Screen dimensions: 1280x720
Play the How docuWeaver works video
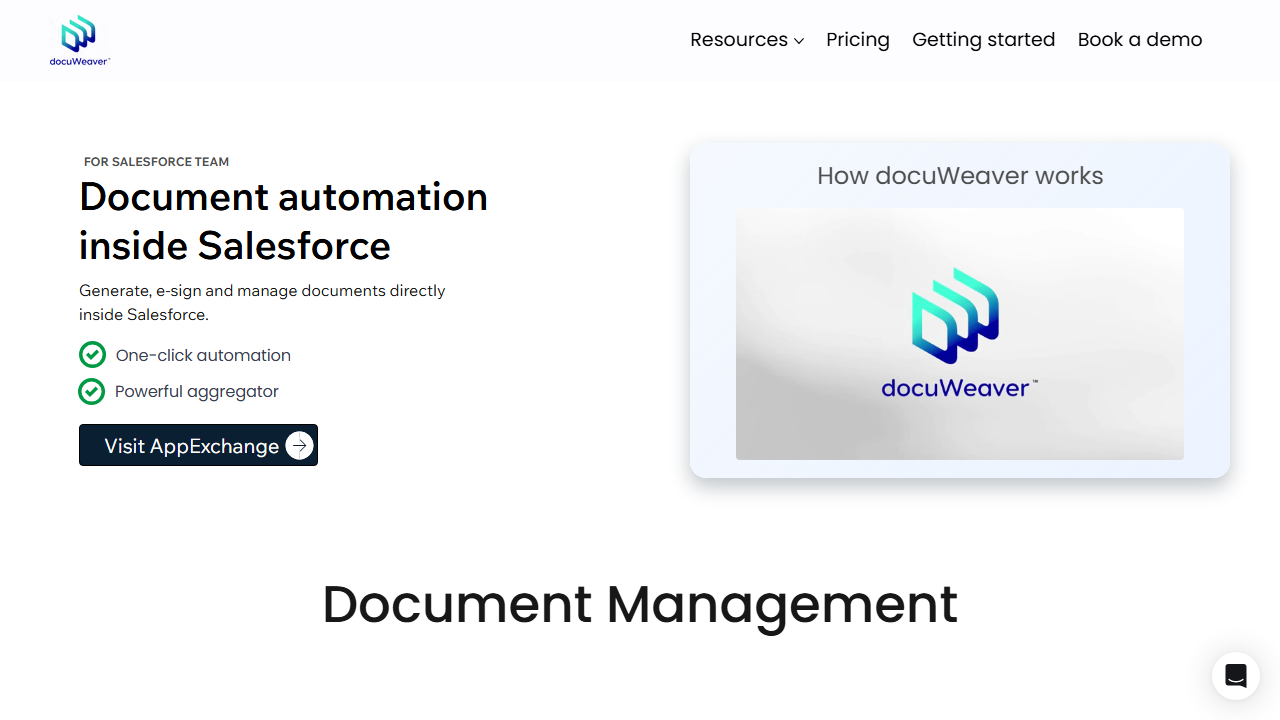click(960, 334)
